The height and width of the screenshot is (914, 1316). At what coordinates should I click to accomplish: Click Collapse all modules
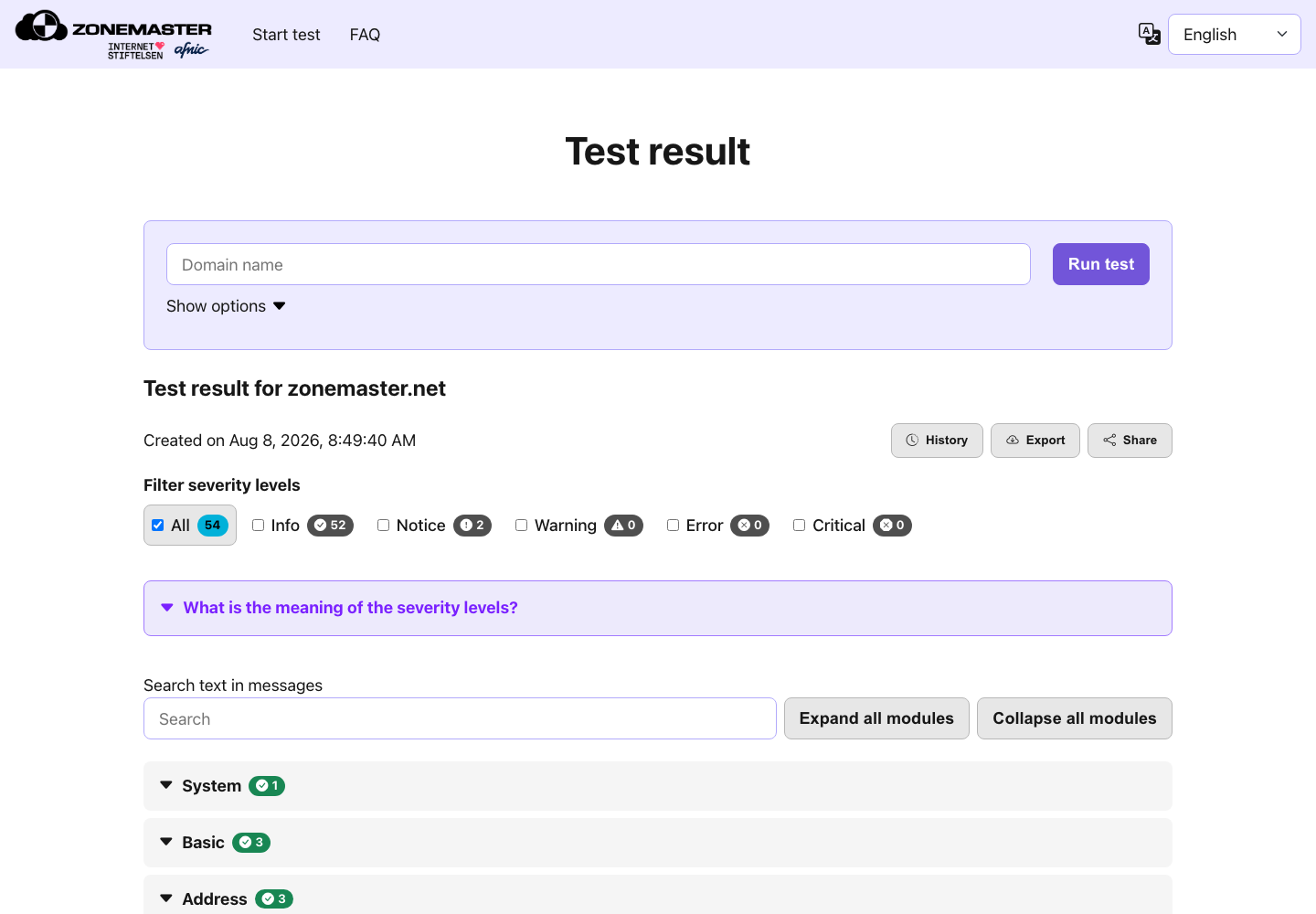point(1075,718)
